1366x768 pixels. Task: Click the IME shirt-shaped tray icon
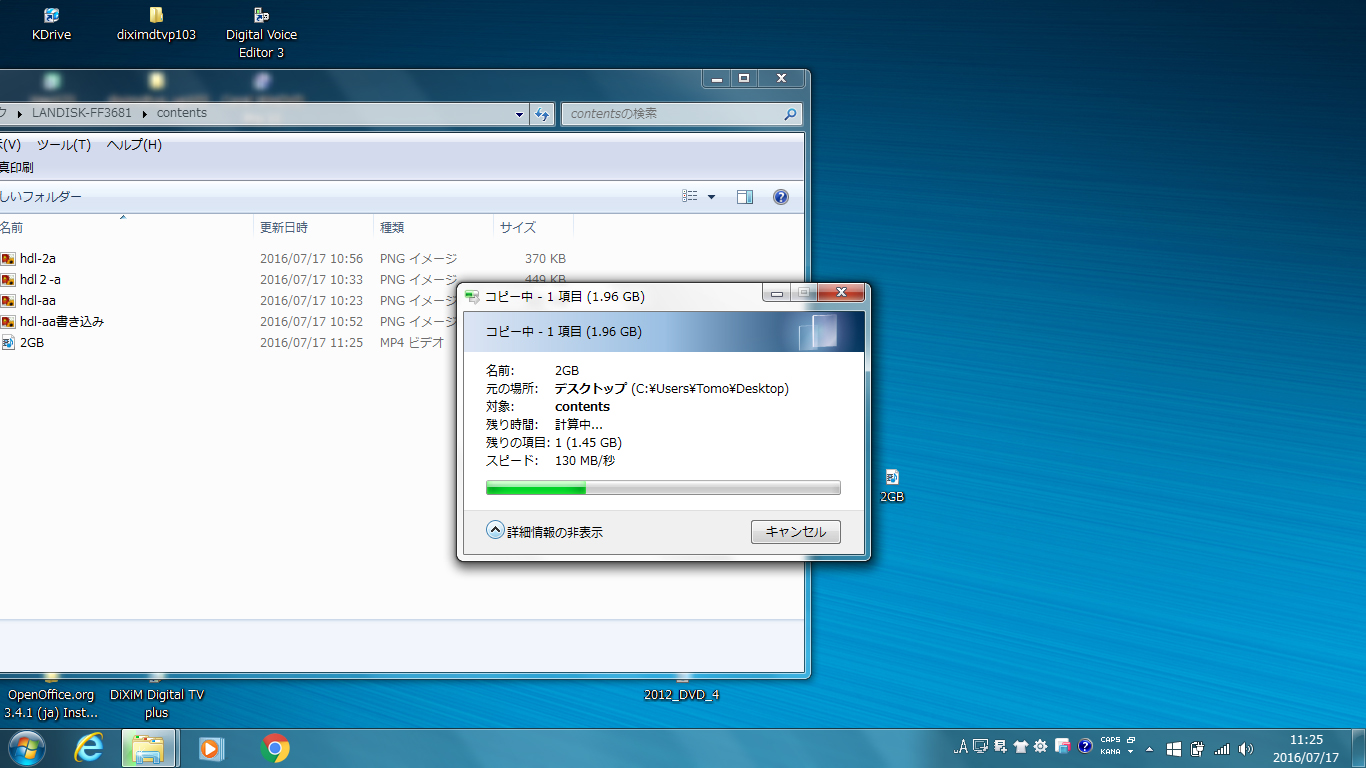tap(1020, 746)
